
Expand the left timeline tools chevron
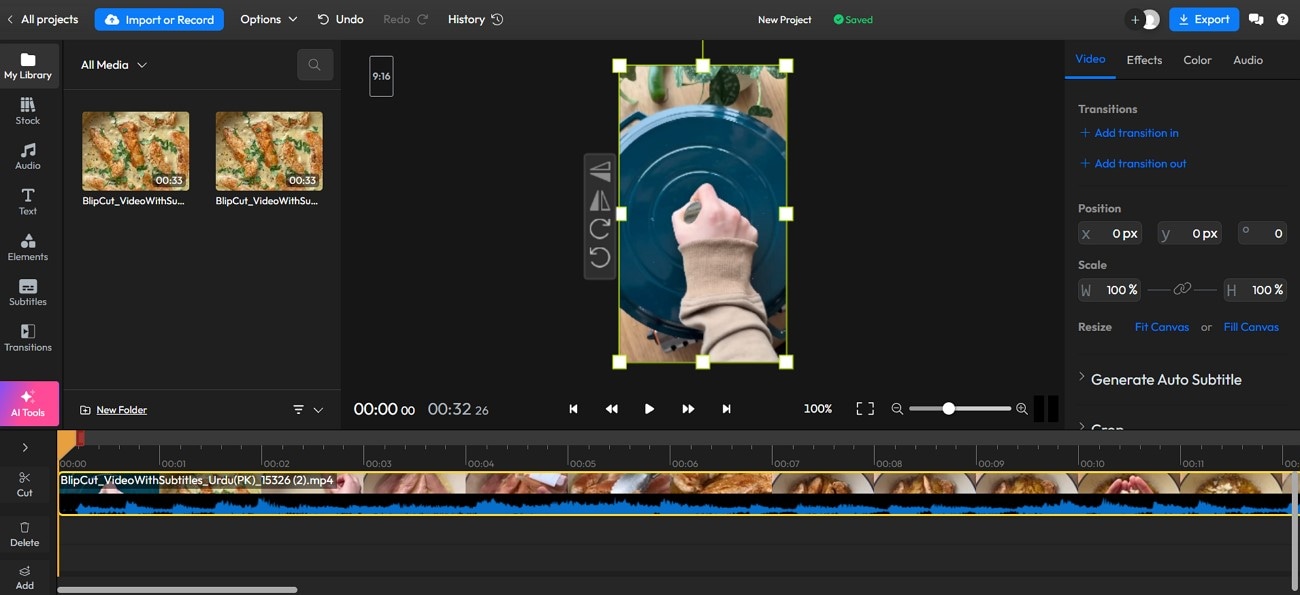pos(25,447)
